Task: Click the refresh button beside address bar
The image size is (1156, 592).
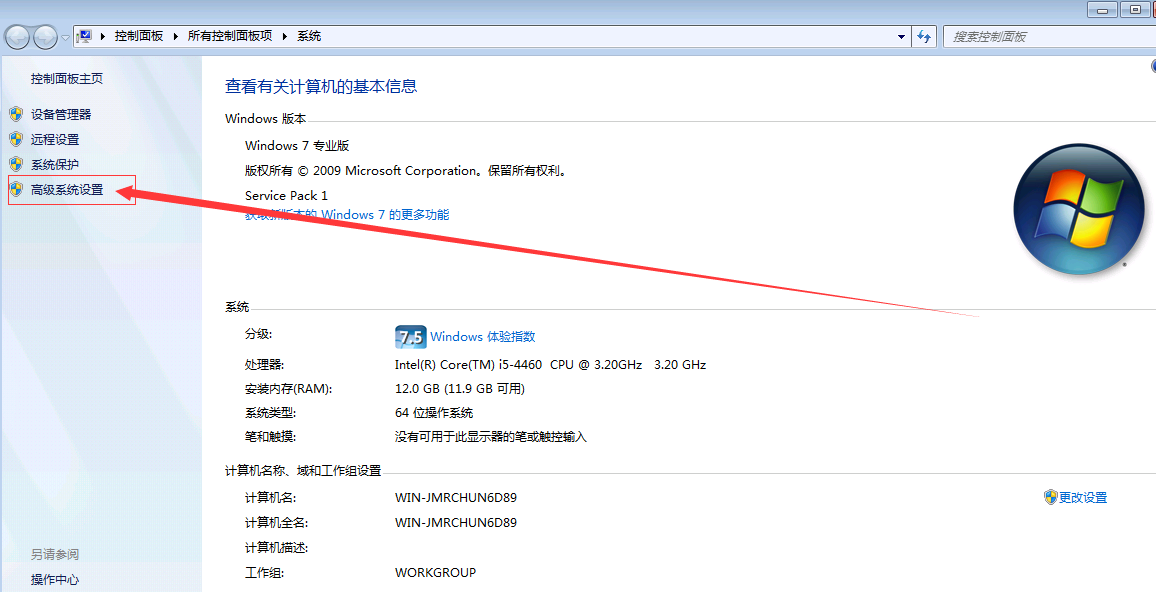Action: (x=925, y=36)
